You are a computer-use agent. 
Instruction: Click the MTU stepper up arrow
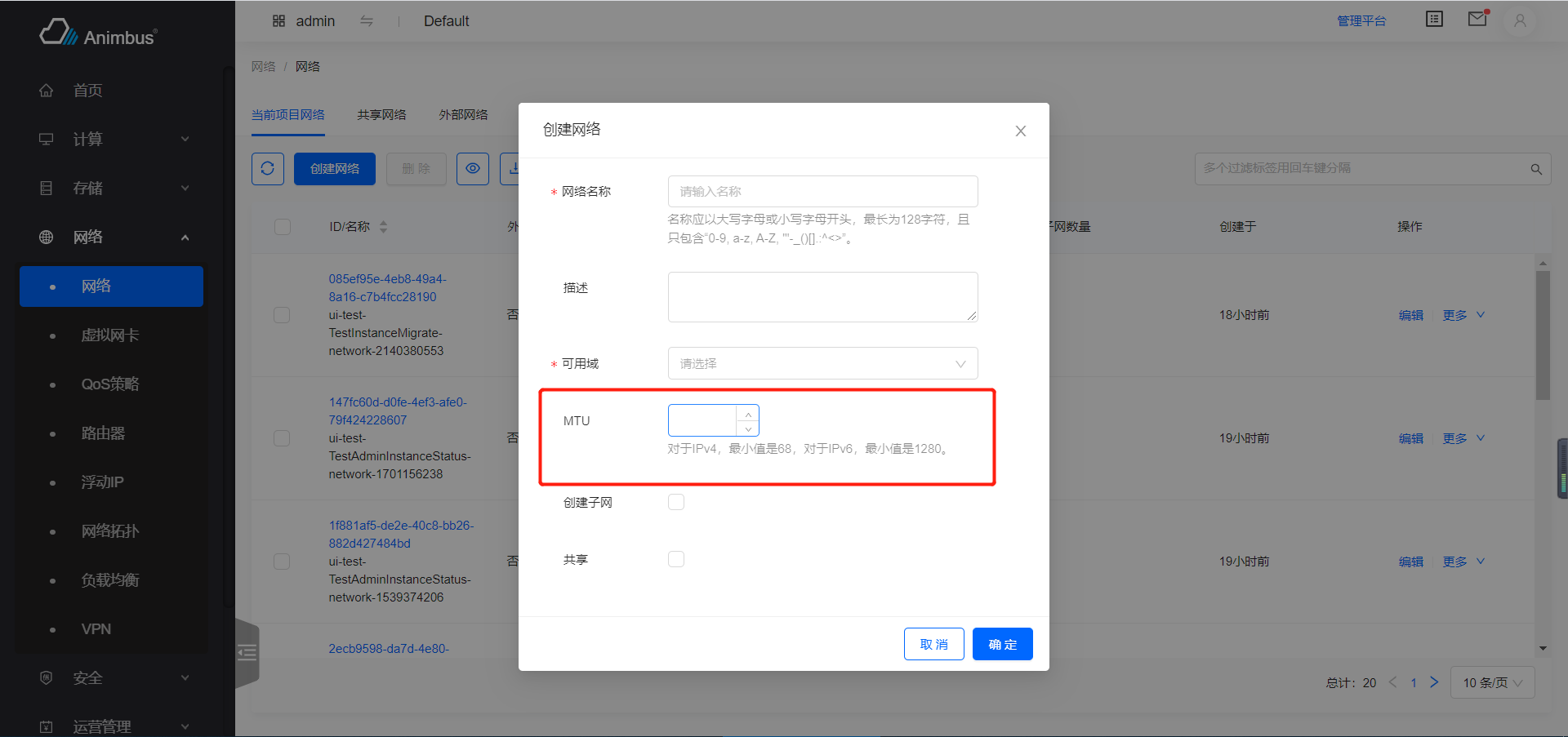(748, 413)
